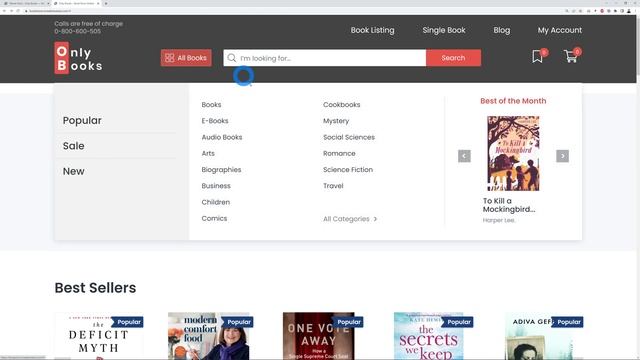Open My Account in top navigation
This screenshot has width=640, height=360.
[x=560, y=30]
